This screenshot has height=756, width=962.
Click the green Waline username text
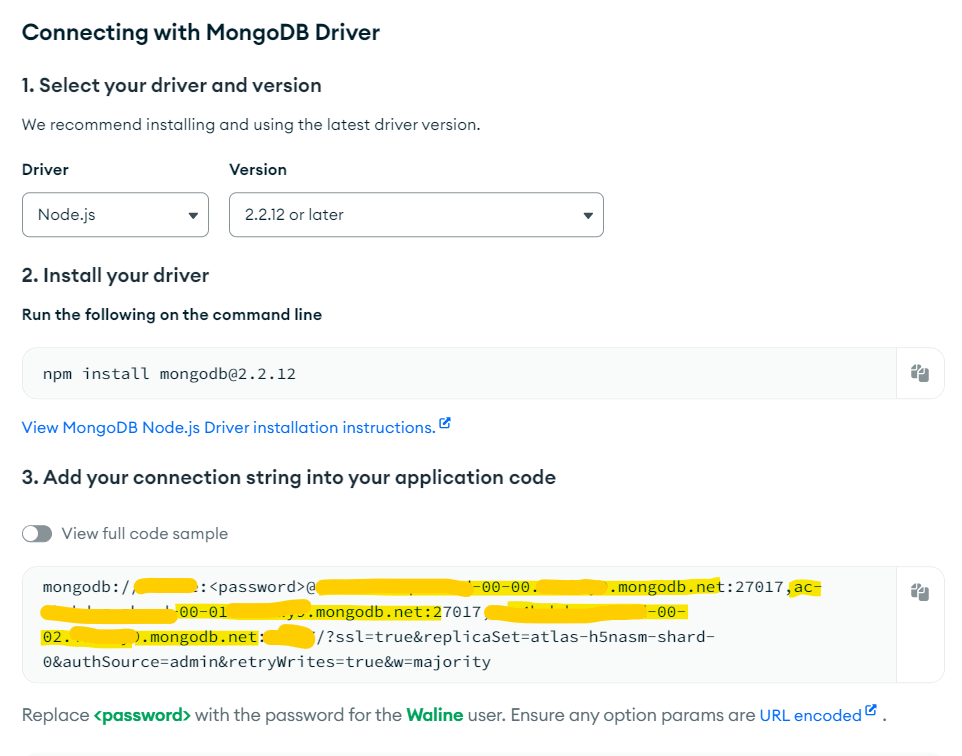coord(433,716)
